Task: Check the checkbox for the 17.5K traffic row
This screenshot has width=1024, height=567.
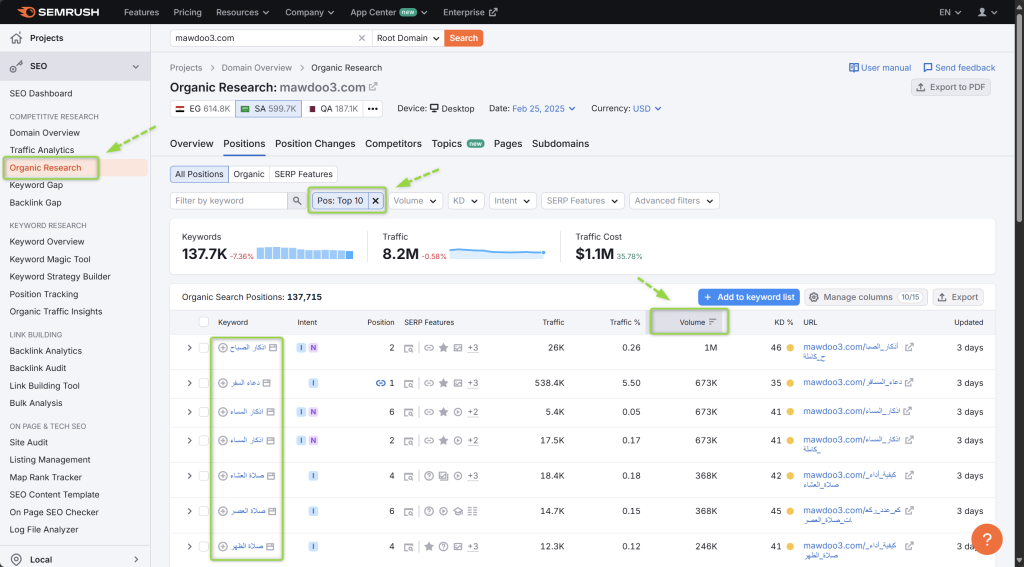Action: [x=204, y=440]
